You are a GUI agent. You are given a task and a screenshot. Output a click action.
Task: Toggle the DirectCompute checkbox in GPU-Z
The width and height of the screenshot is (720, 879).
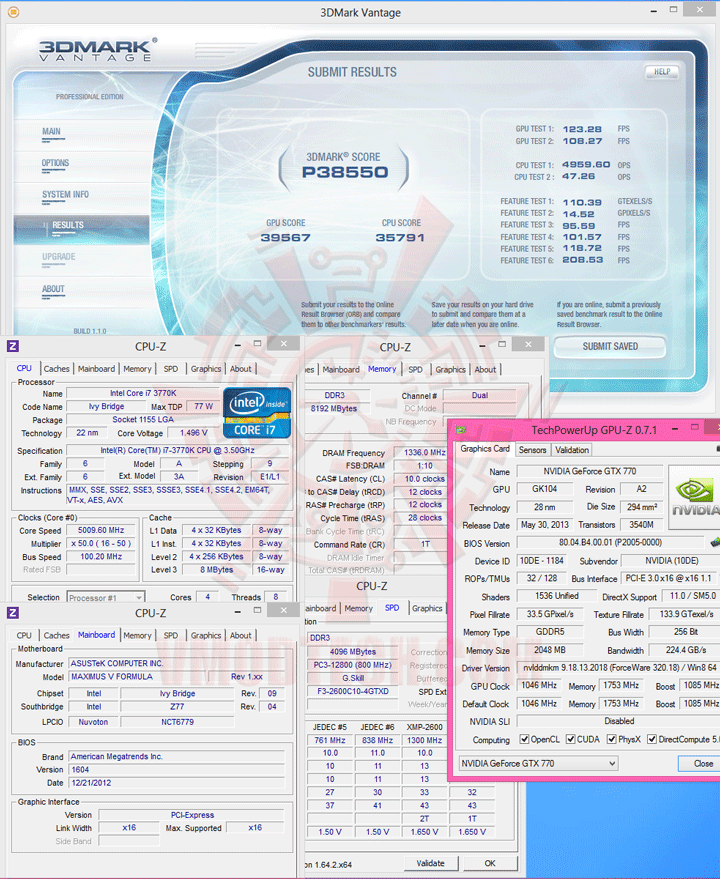pos(652,739)
